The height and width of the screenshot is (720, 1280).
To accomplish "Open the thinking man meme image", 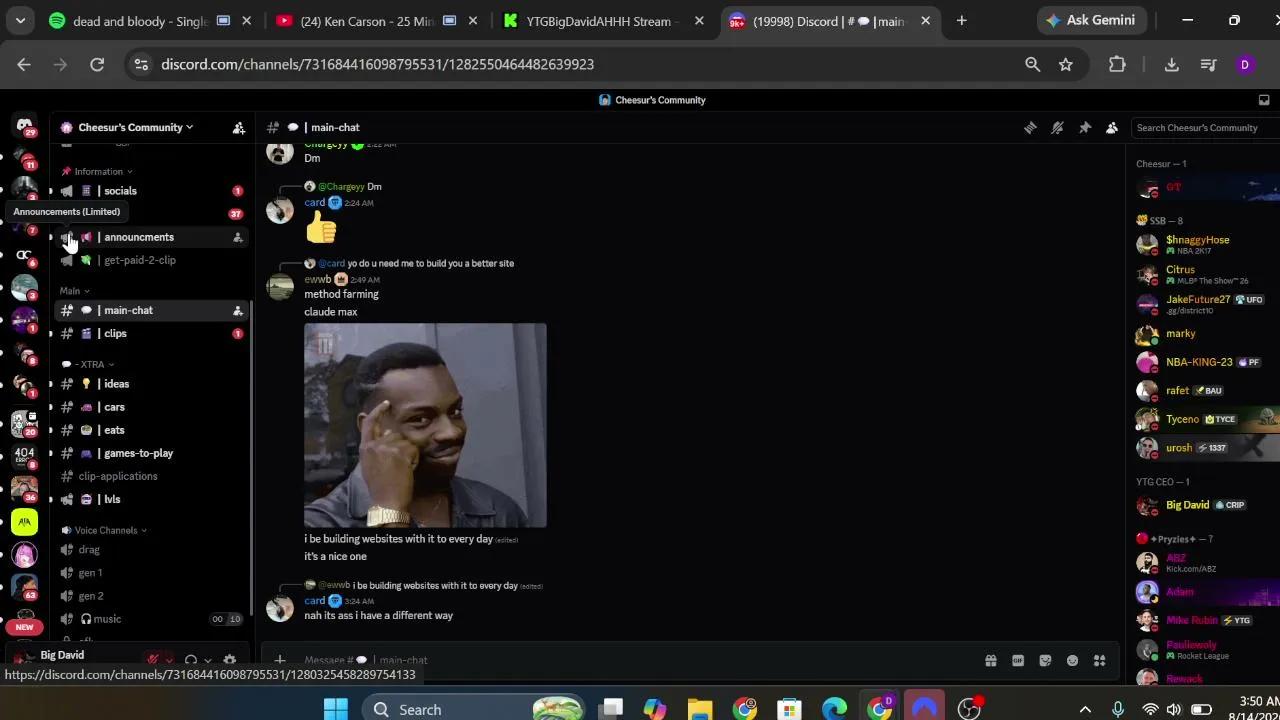I will click(425, 425).
